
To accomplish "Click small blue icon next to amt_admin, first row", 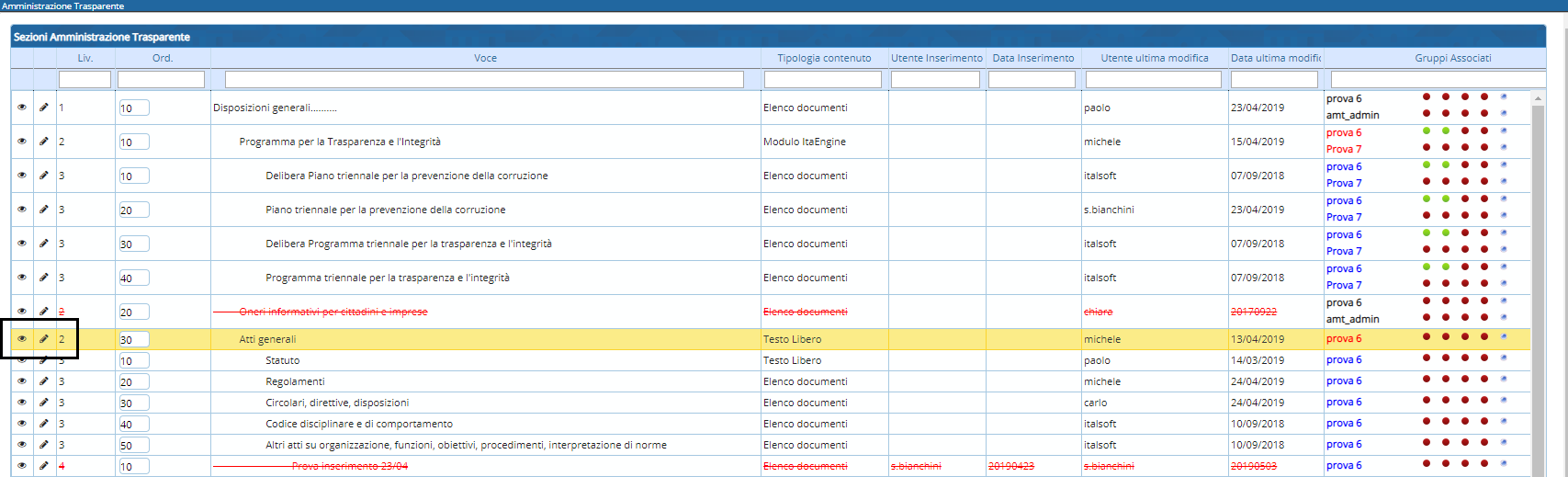I will pyautogui.click(x=1504, y=114).
